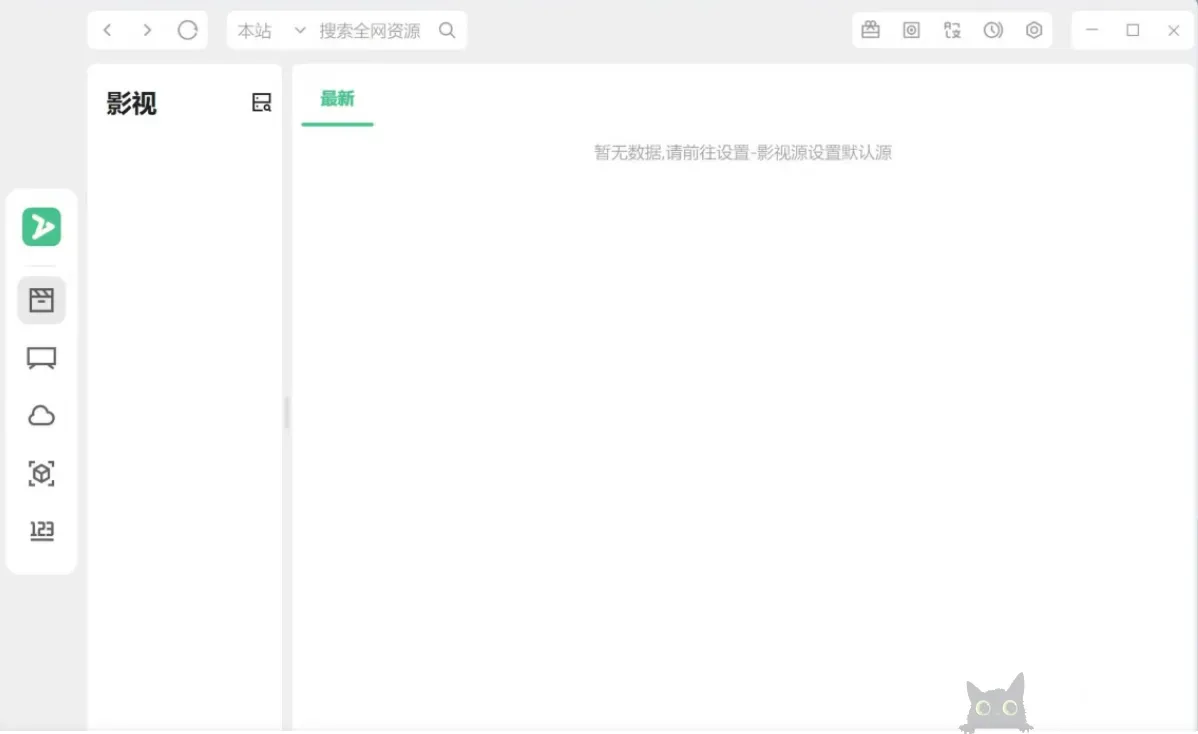The width and height of the screenshot is (1198, 734).
Task: Go forward with the right arrow
Action: point(147,30)
